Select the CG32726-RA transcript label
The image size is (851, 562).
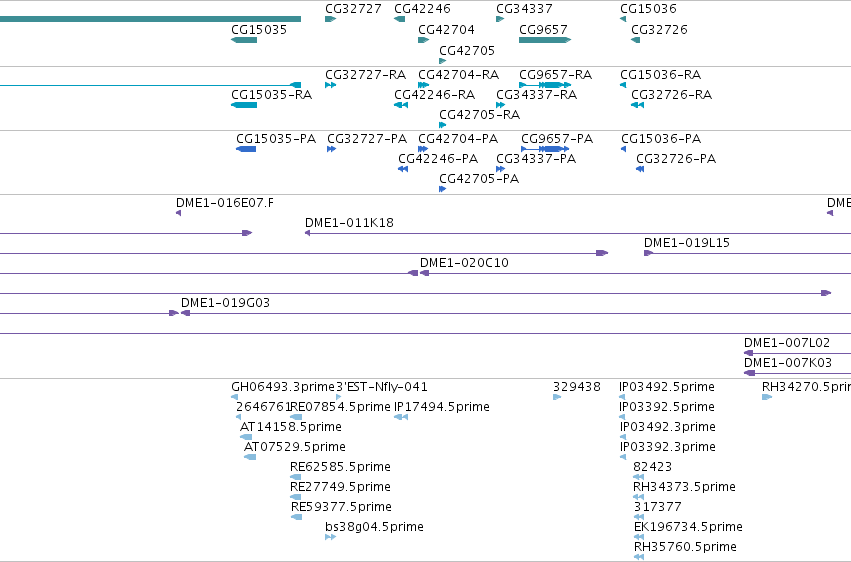click(x=671, y=95)
